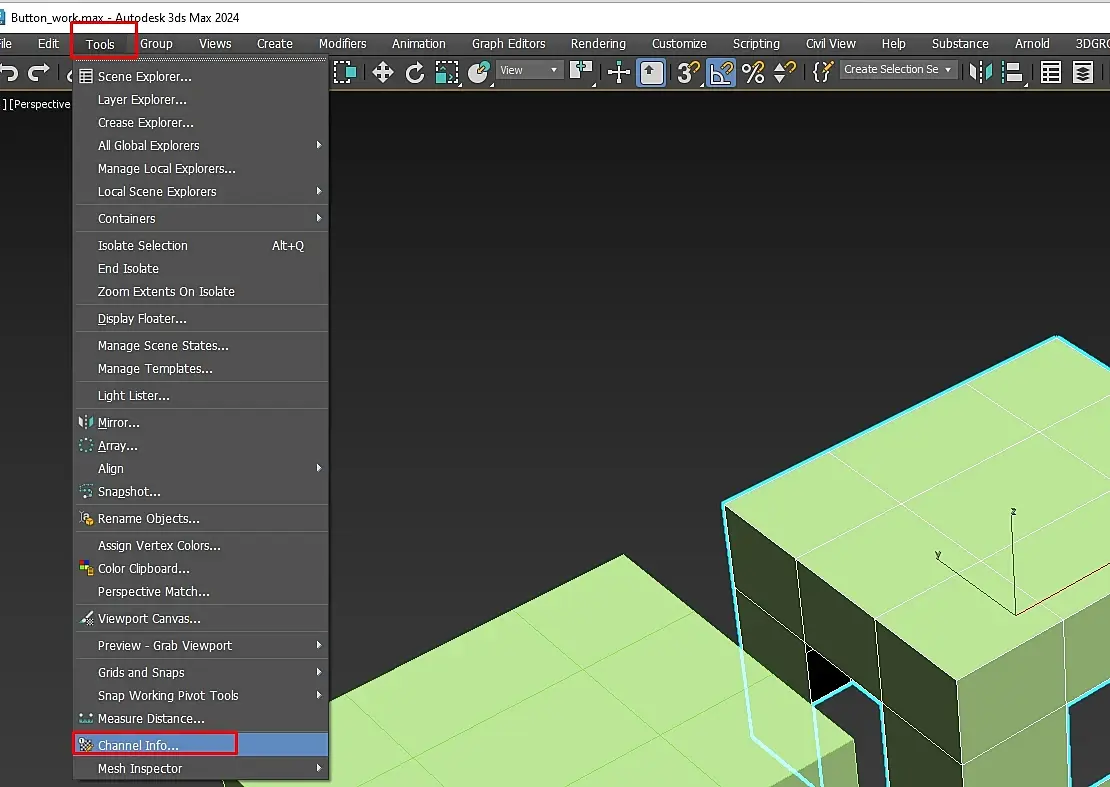Click the Redo arrow icon
The height and width of the screenshot is (787, 1110).
tap(39, 72)
